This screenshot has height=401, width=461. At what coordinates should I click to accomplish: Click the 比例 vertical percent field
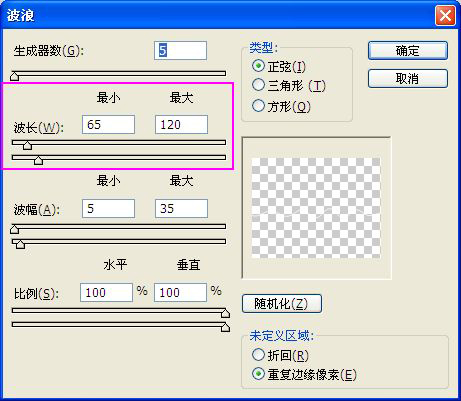(x=180, y=293)
